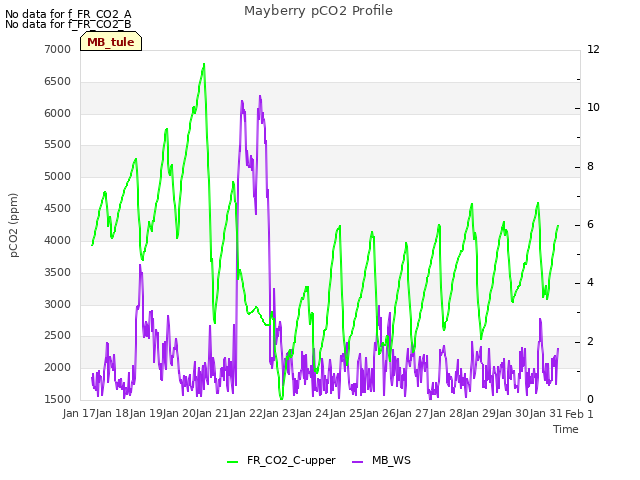Click the 'No data for f_FR_CO2_A' message
Image resolution: width=640 pixels, height=480 pixels.
click(x=68, y=14)
